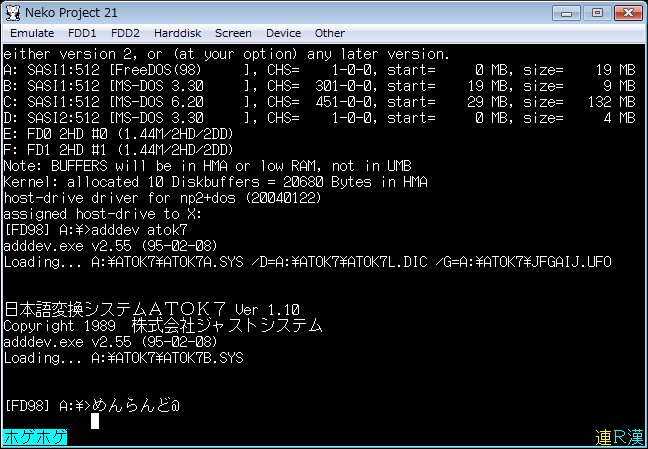
Task: Click the 日本語変換システムATOK7 Ver 1.10 line
Action: (x=152, y=309)
